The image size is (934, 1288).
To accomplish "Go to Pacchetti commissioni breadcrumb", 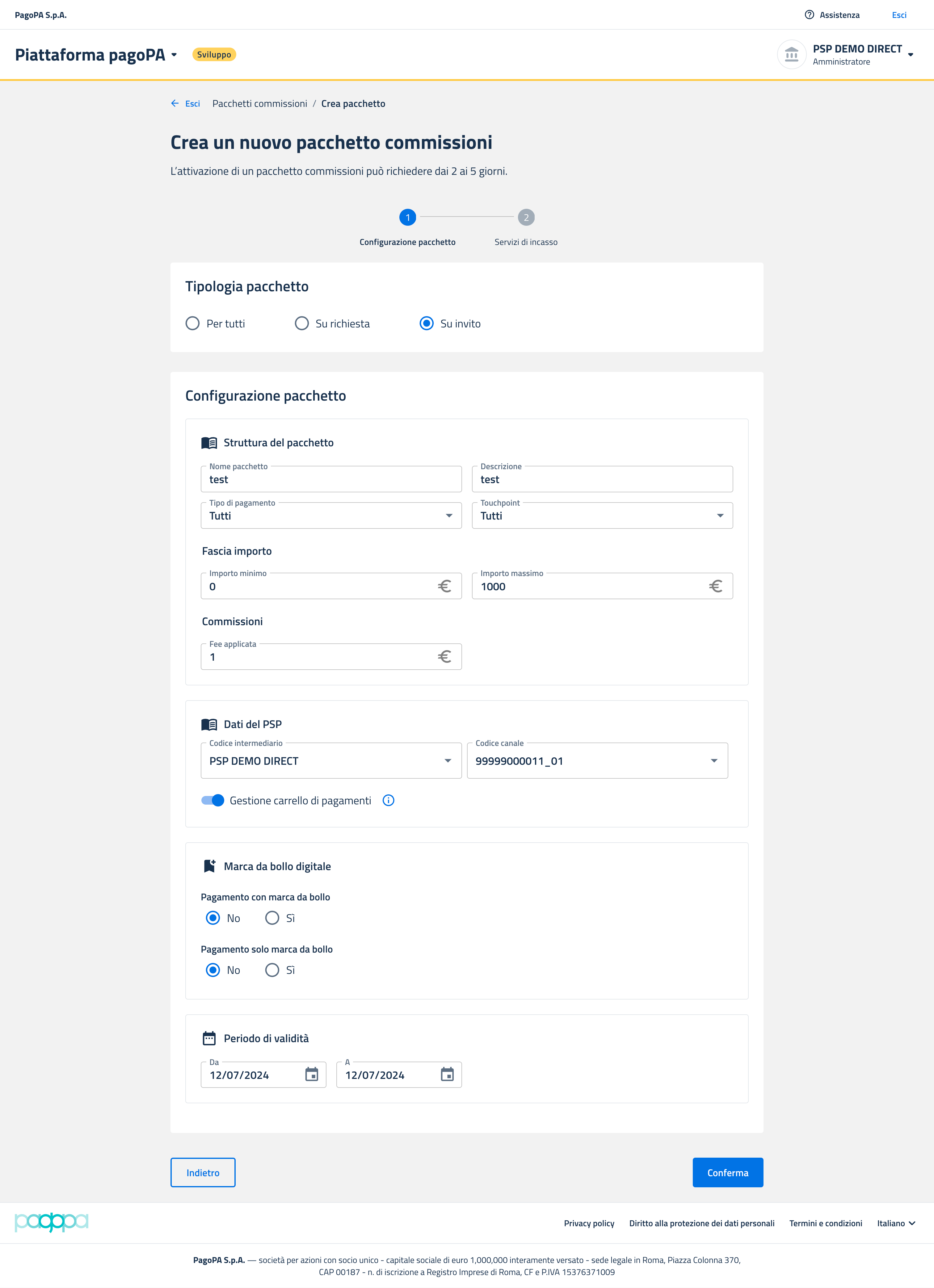I will tap(259, 103).
